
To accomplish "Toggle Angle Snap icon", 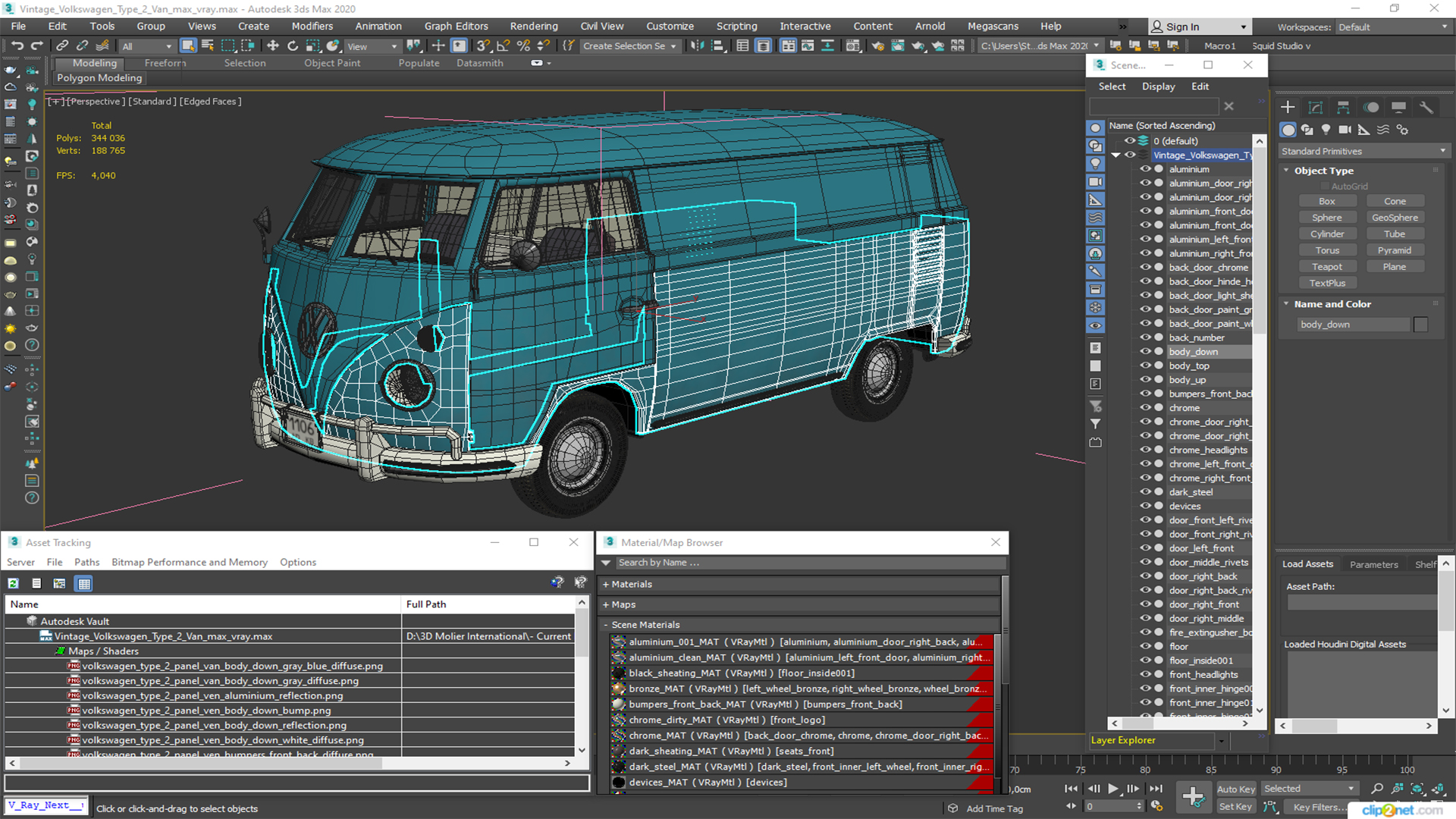I will 503,46.
